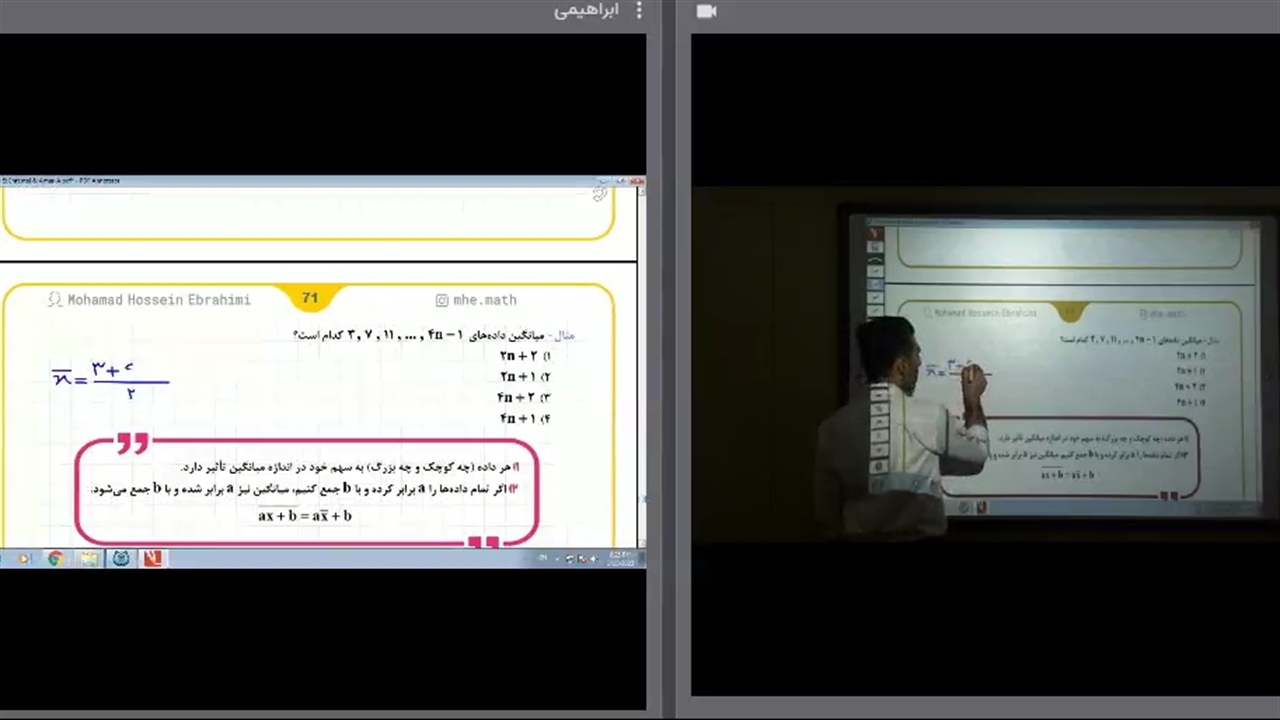
Task: Click the PDF Annotator window title bar
Action: click(x=300, y=181)
